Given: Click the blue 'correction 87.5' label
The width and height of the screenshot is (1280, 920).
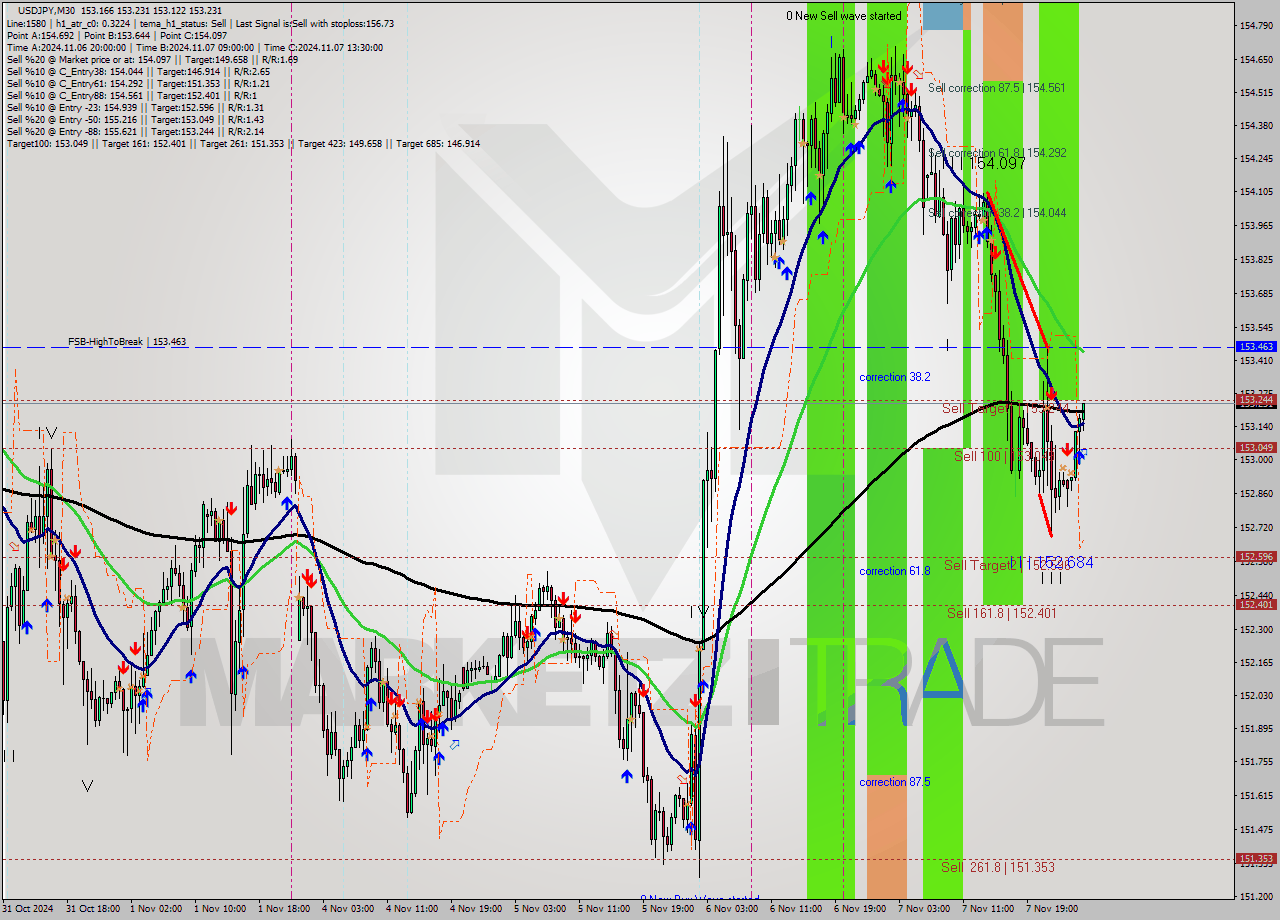Looking at the screenshot, I should coord(895,782).
